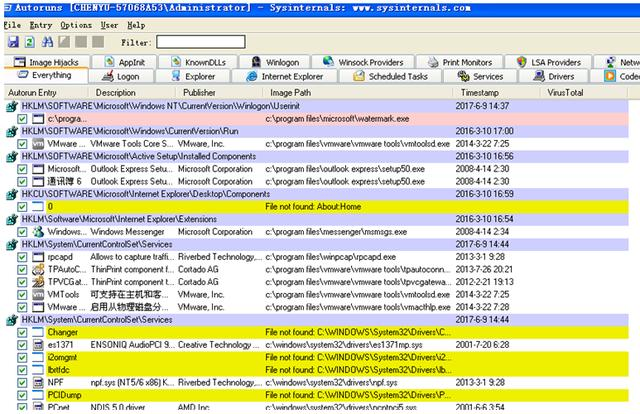Switch to the Services tab

point(480,76)
